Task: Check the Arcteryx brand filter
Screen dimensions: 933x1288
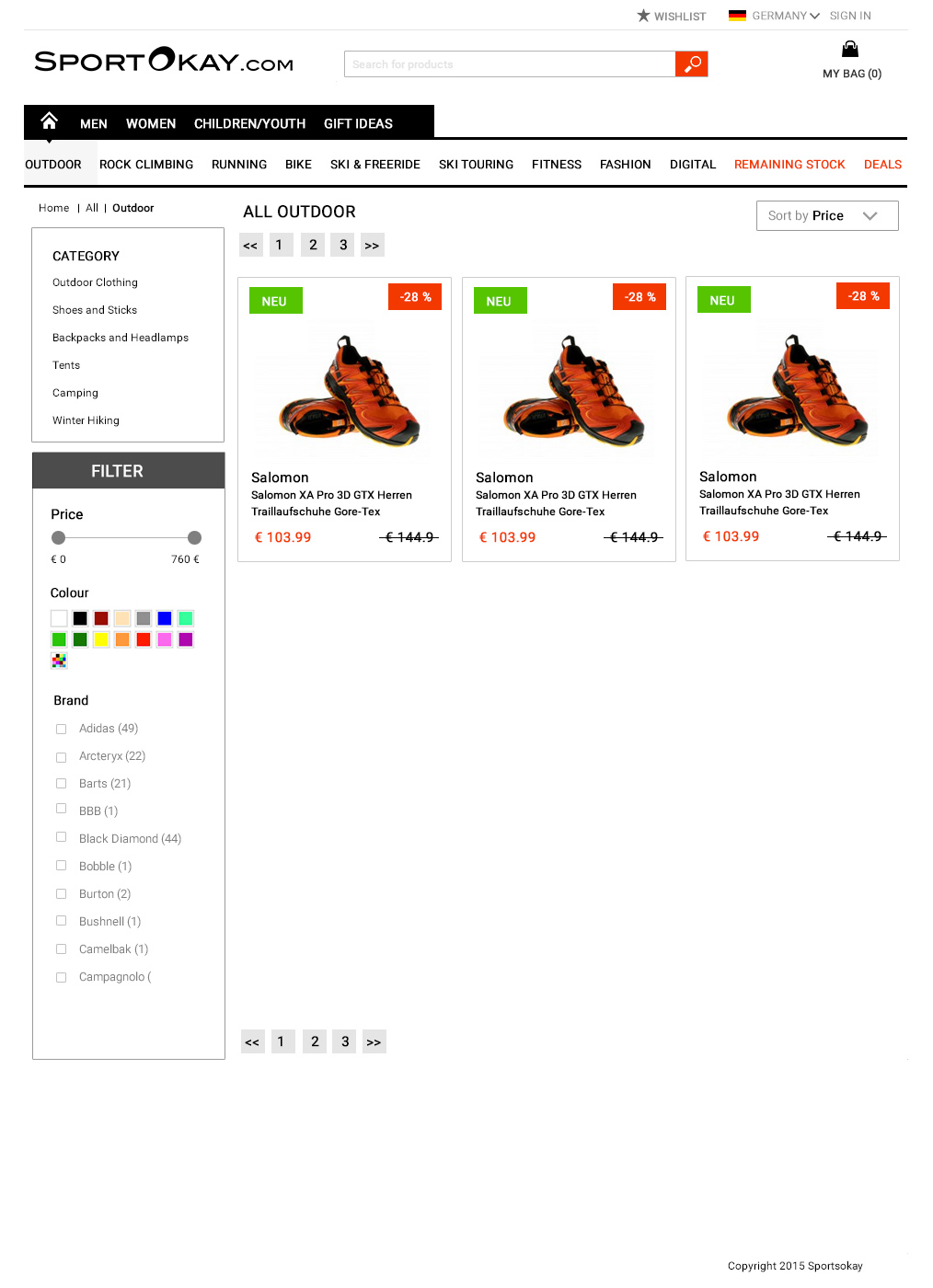Action: point(61,757)
